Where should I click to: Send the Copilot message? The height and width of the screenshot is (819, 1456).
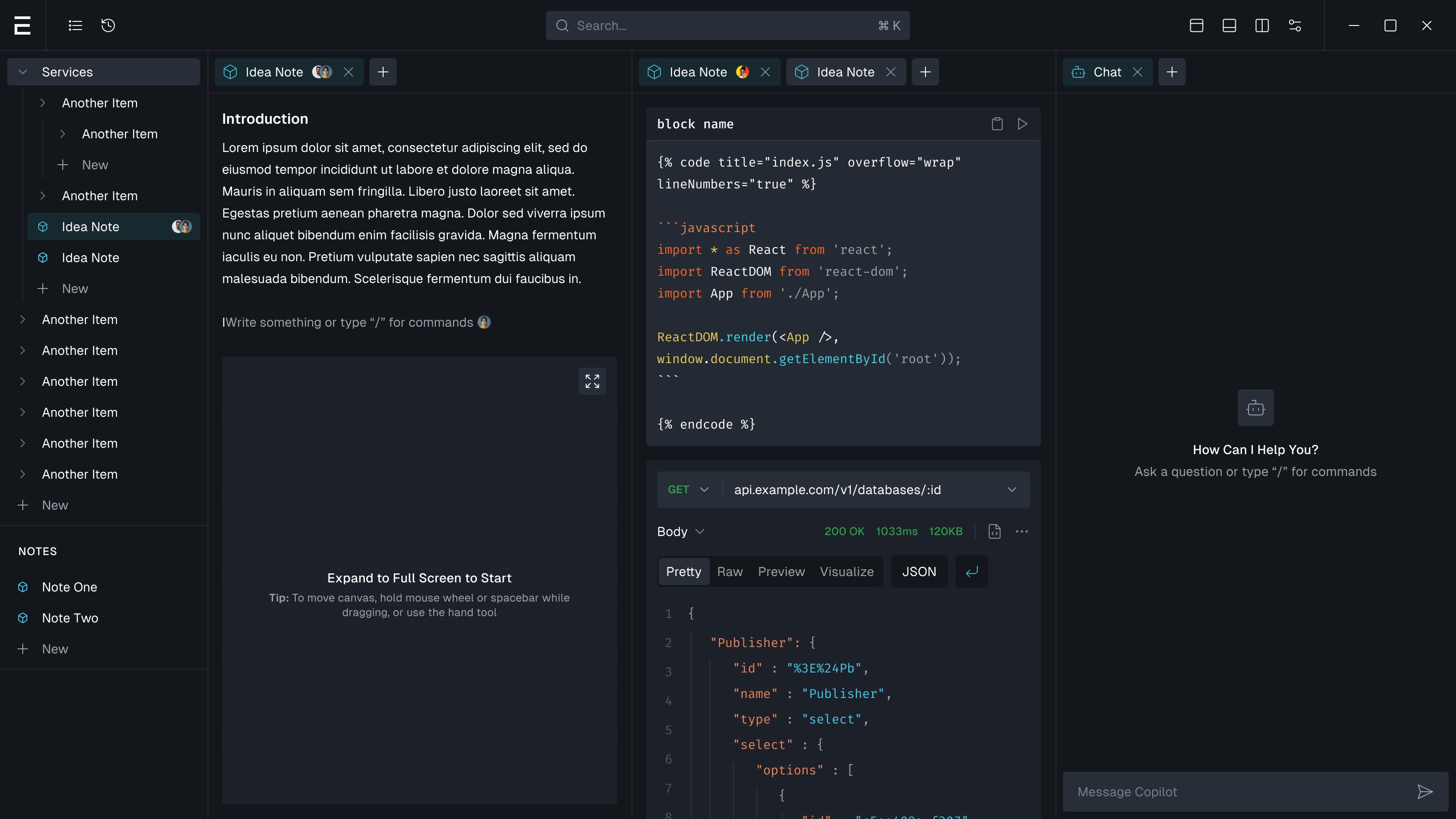pos(1425,792)
